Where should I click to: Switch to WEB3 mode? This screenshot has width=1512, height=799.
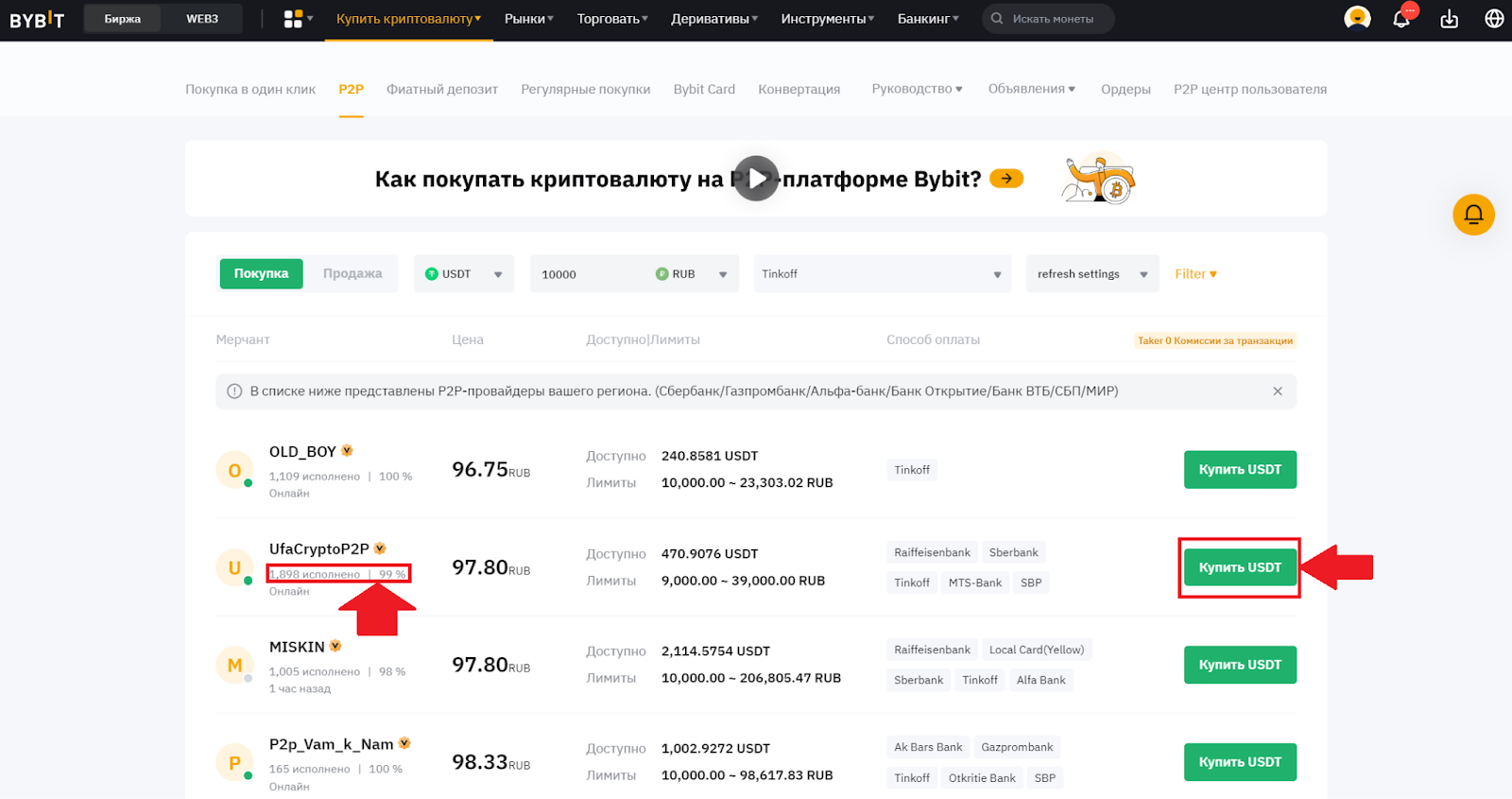202,19
